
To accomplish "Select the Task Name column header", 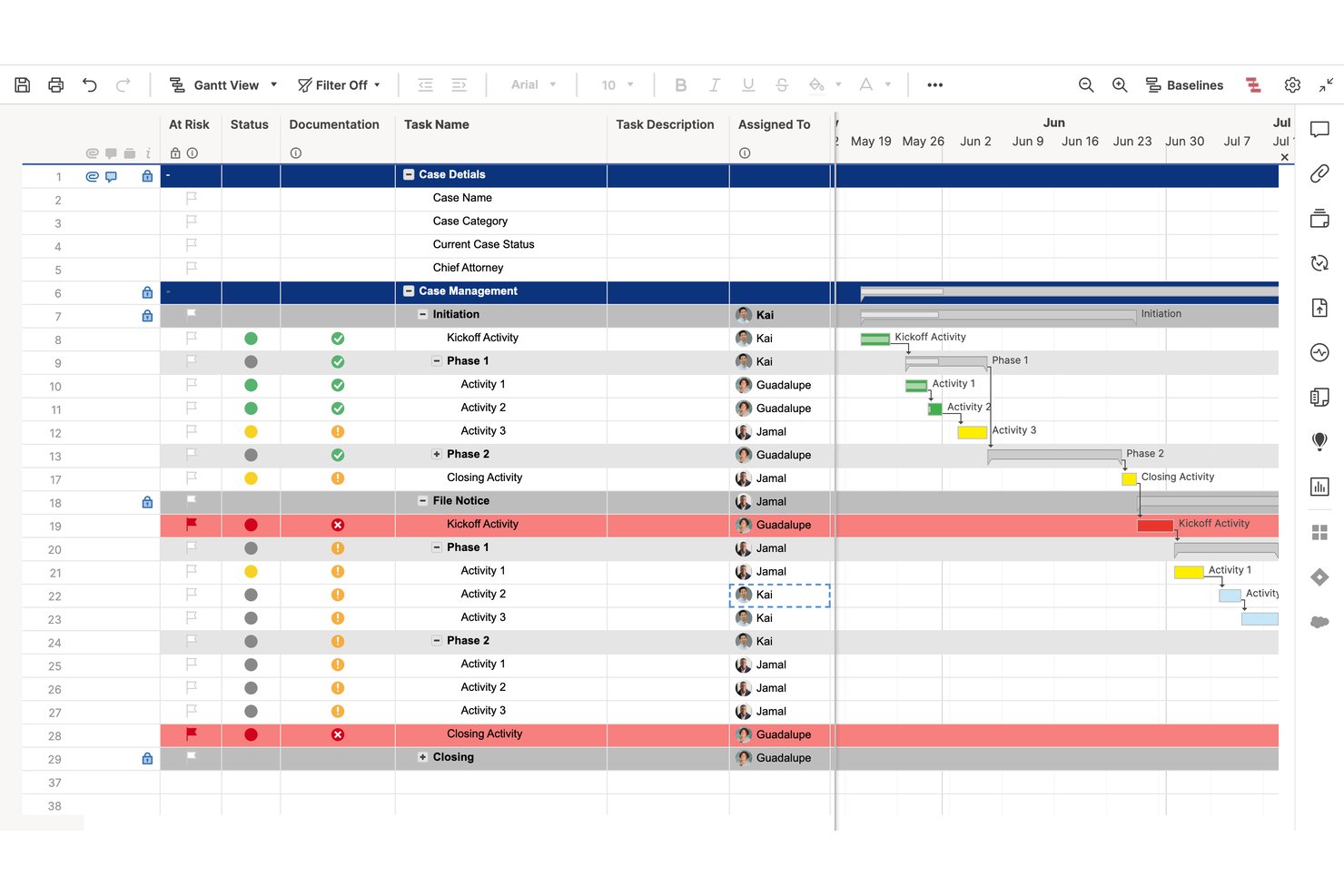I will (437, 124).
